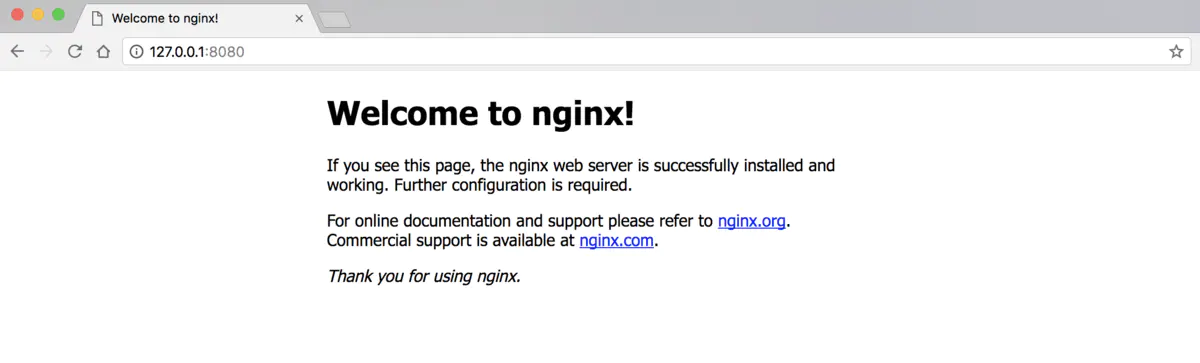Maximize the window with the green button
The height and width of the screenshot is (363, 1200).
(58, 15)
